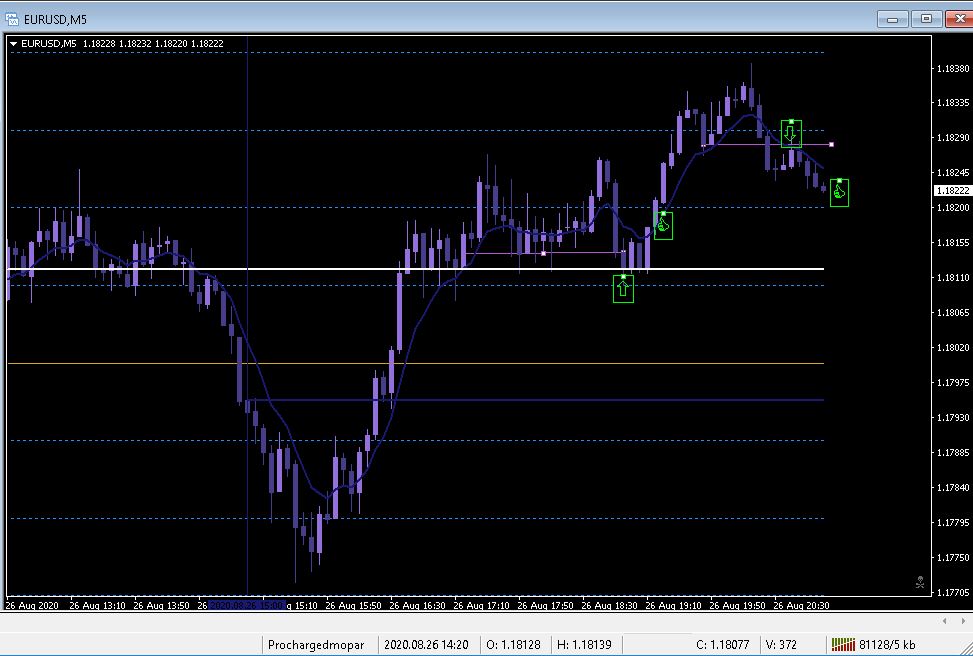Image resolution: width=973 pixels, height=656 pixels.
Task: Click the C: 1.18077 close price field
Action: pos(722,645)
